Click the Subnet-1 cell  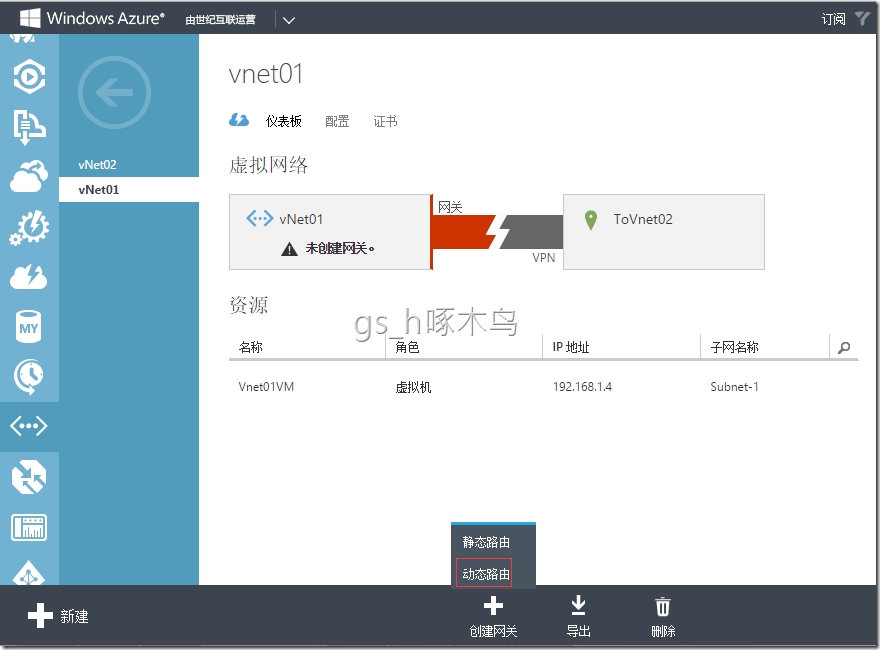(x=735, y=387)
